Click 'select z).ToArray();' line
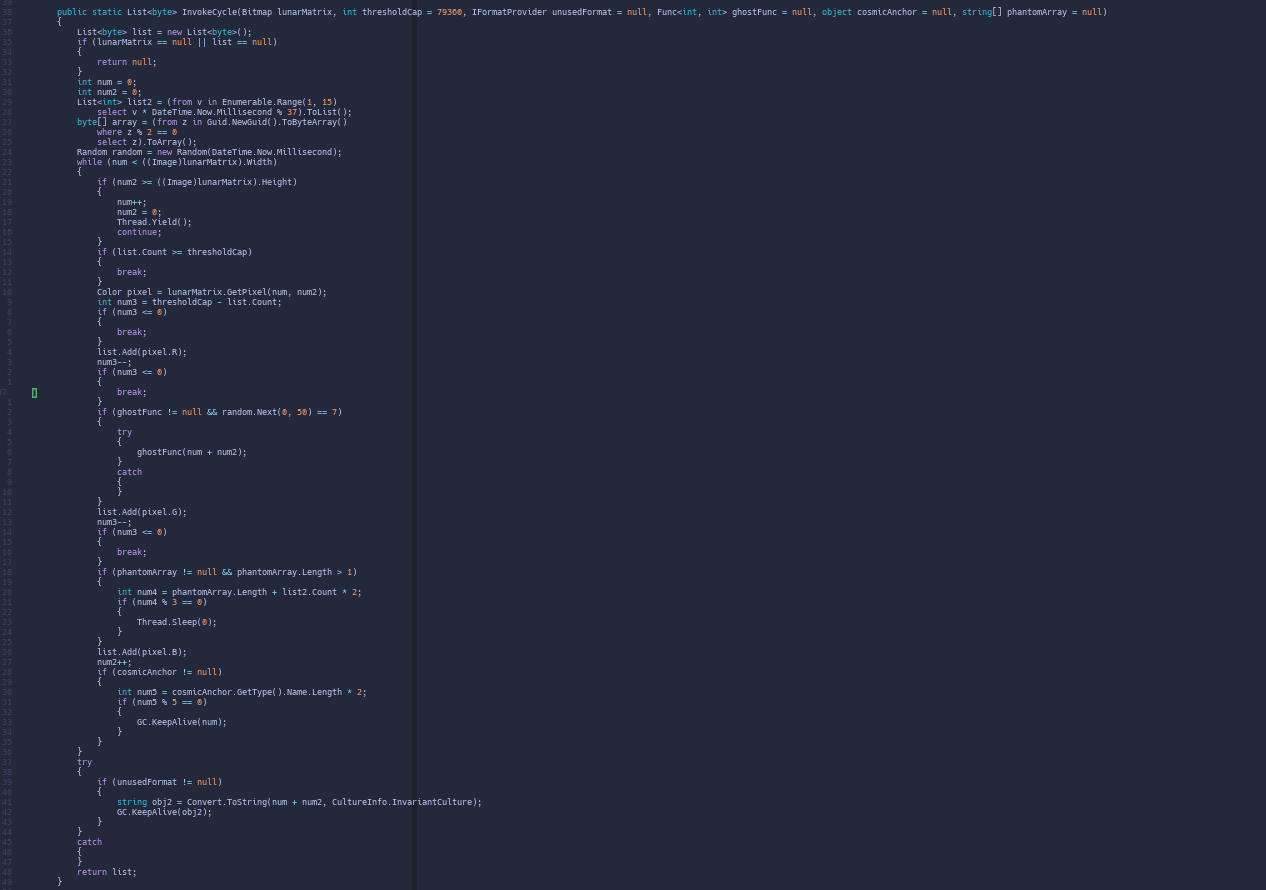 147,142
